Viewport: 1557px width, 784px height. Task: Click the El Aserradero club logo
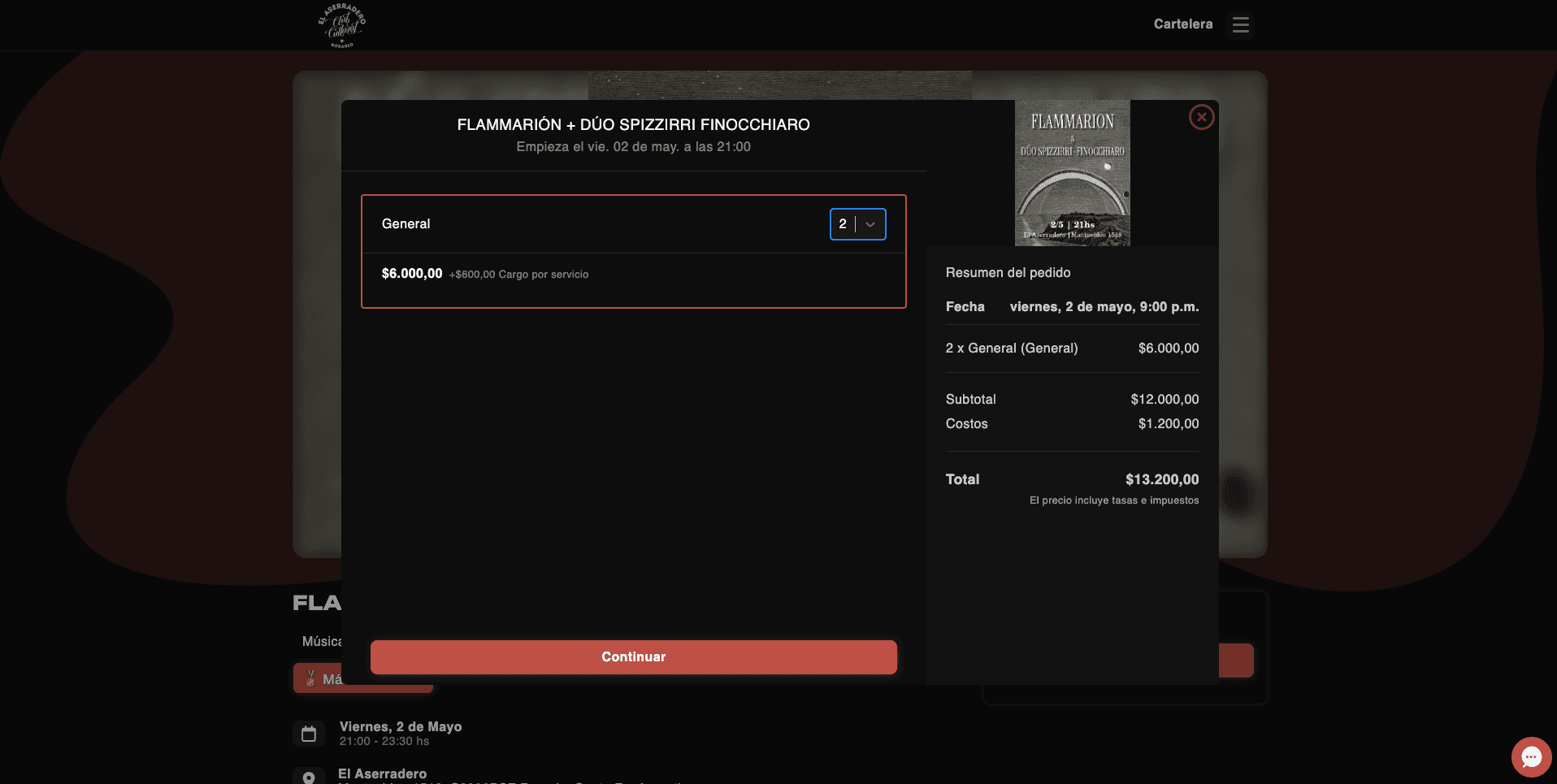coord(344,25)
